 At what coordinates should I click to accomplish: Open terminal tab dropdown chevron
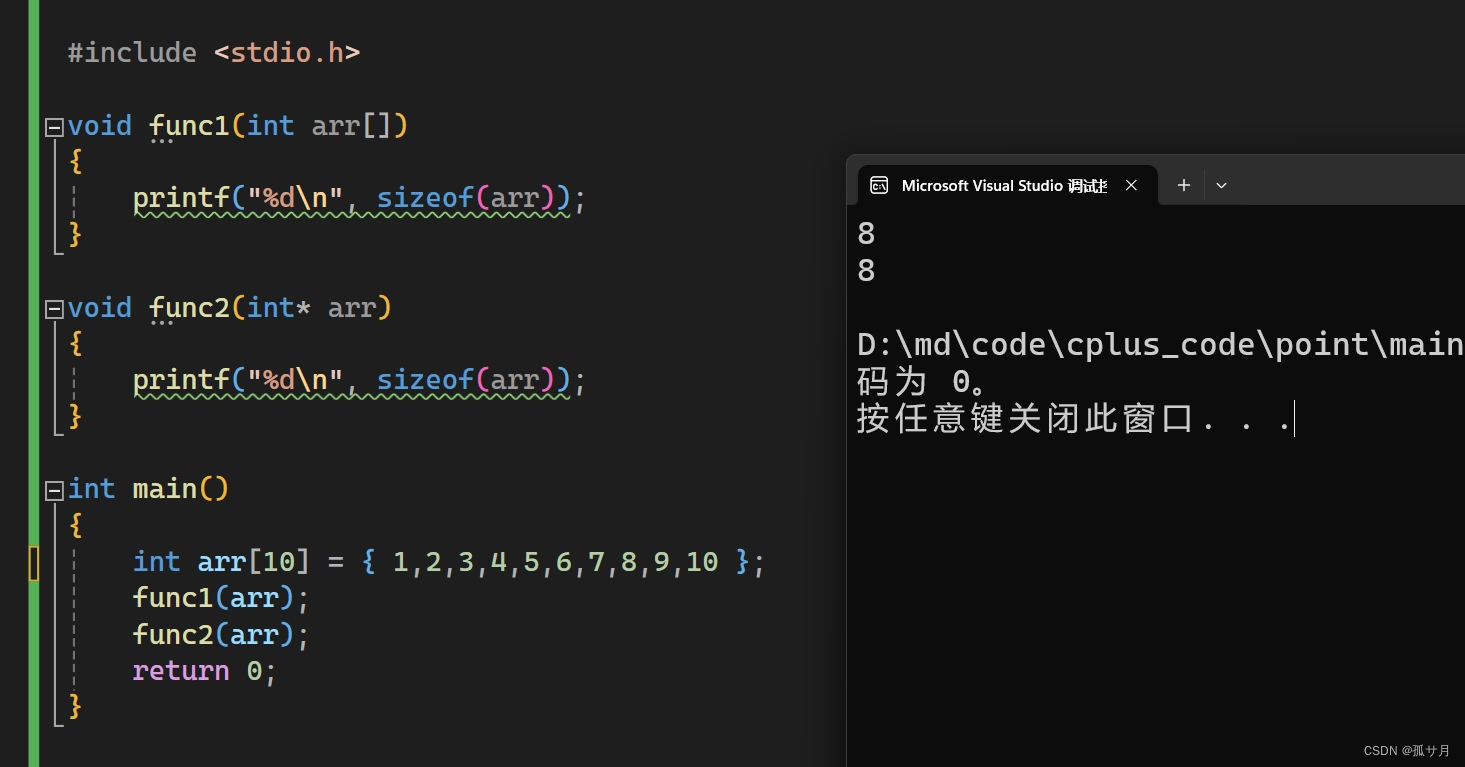tap(1221, 185)
